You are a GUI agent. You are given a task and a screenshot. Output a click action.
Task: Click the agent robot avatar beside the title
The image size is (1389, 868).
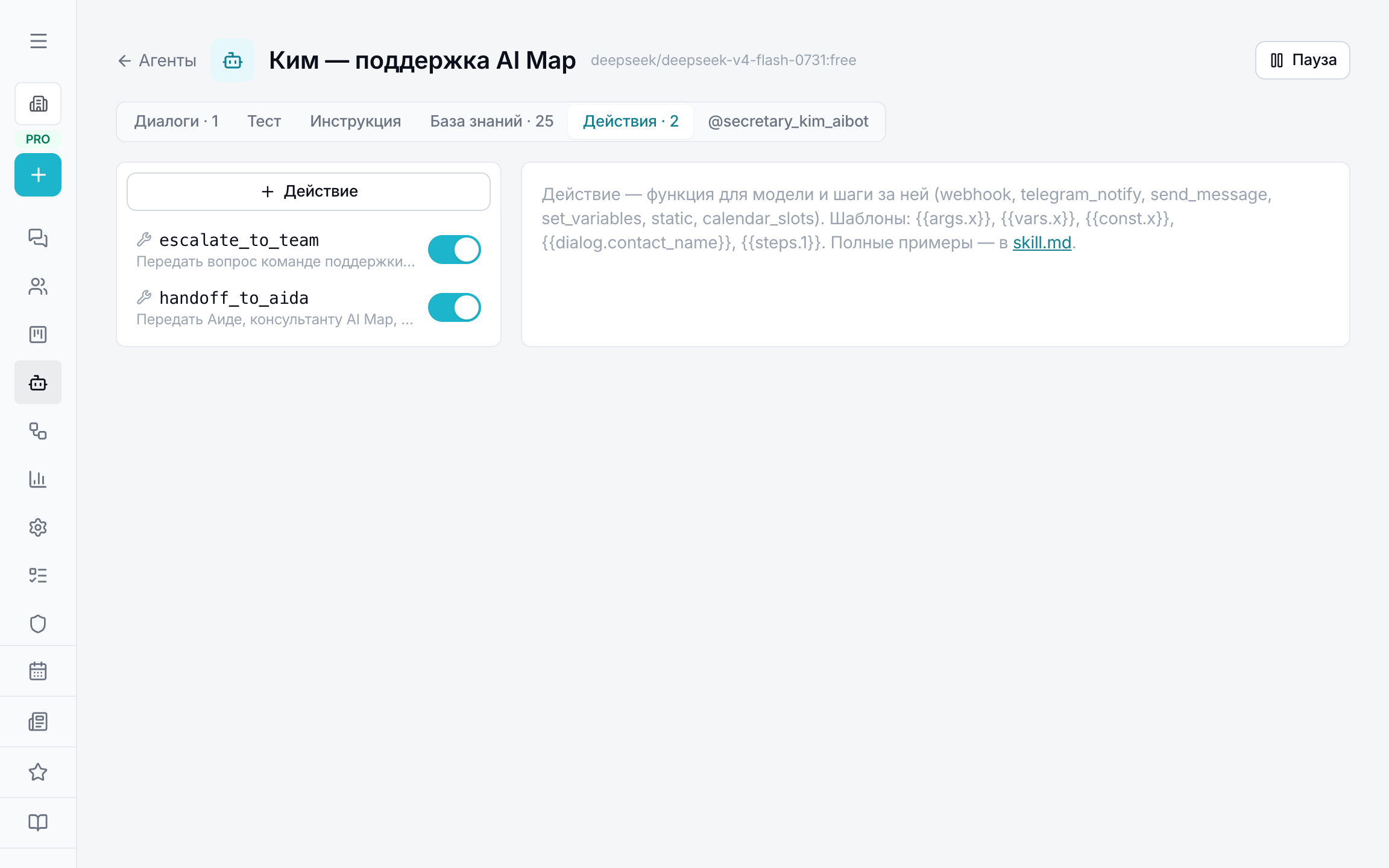click(233, 60)
